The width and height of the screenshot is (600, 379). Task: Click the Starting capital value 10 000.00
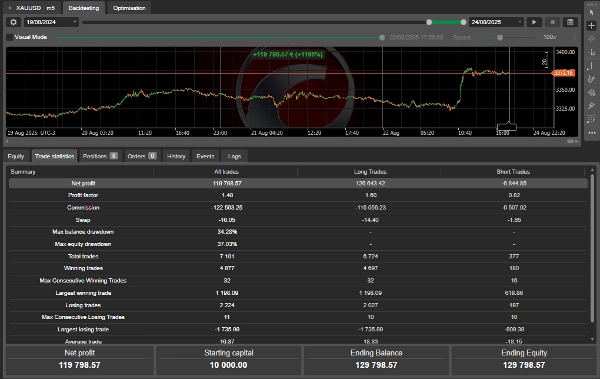[228, 366]
